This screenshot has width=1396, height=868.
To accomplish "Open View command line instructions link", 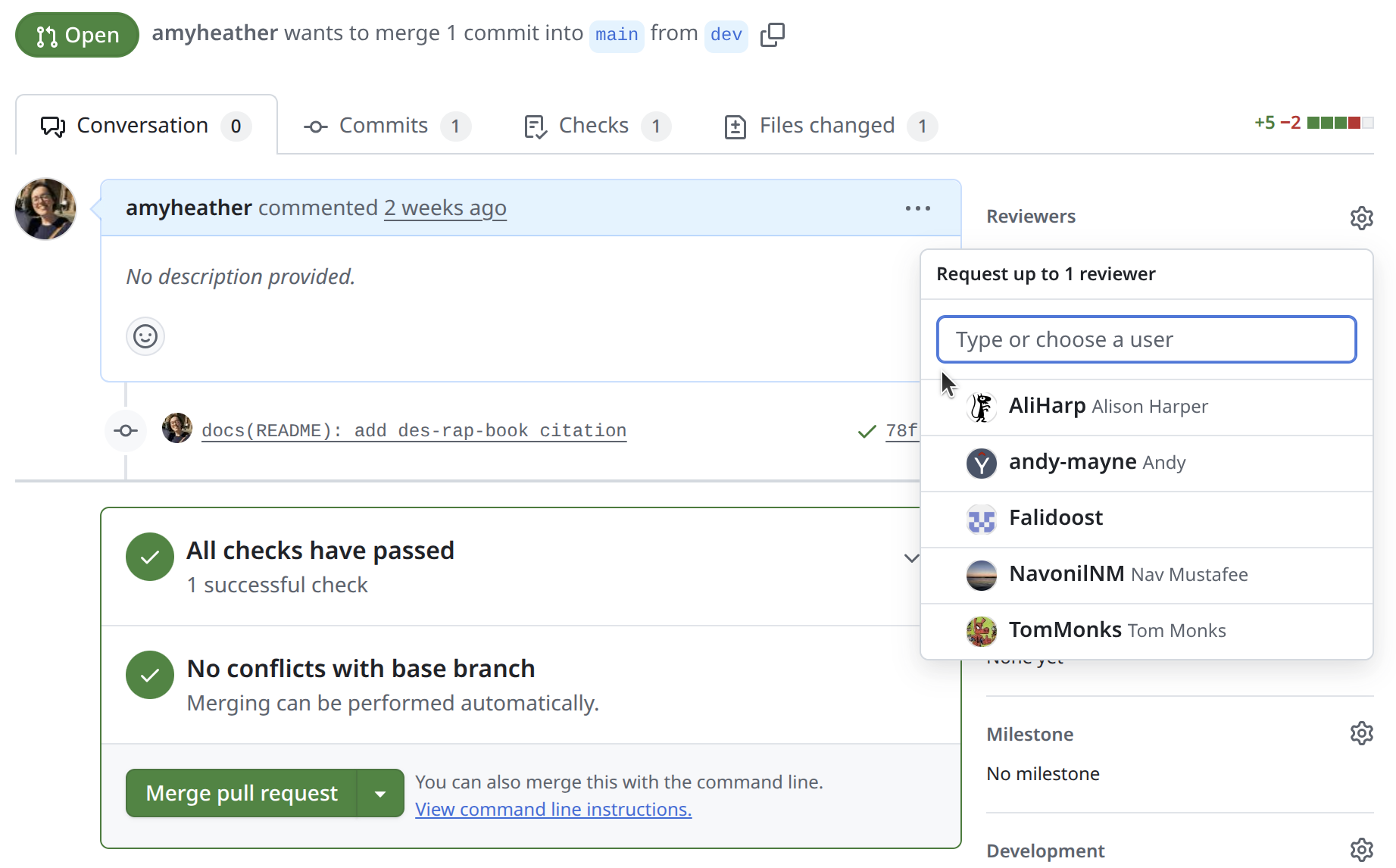I will click(553, 810).
